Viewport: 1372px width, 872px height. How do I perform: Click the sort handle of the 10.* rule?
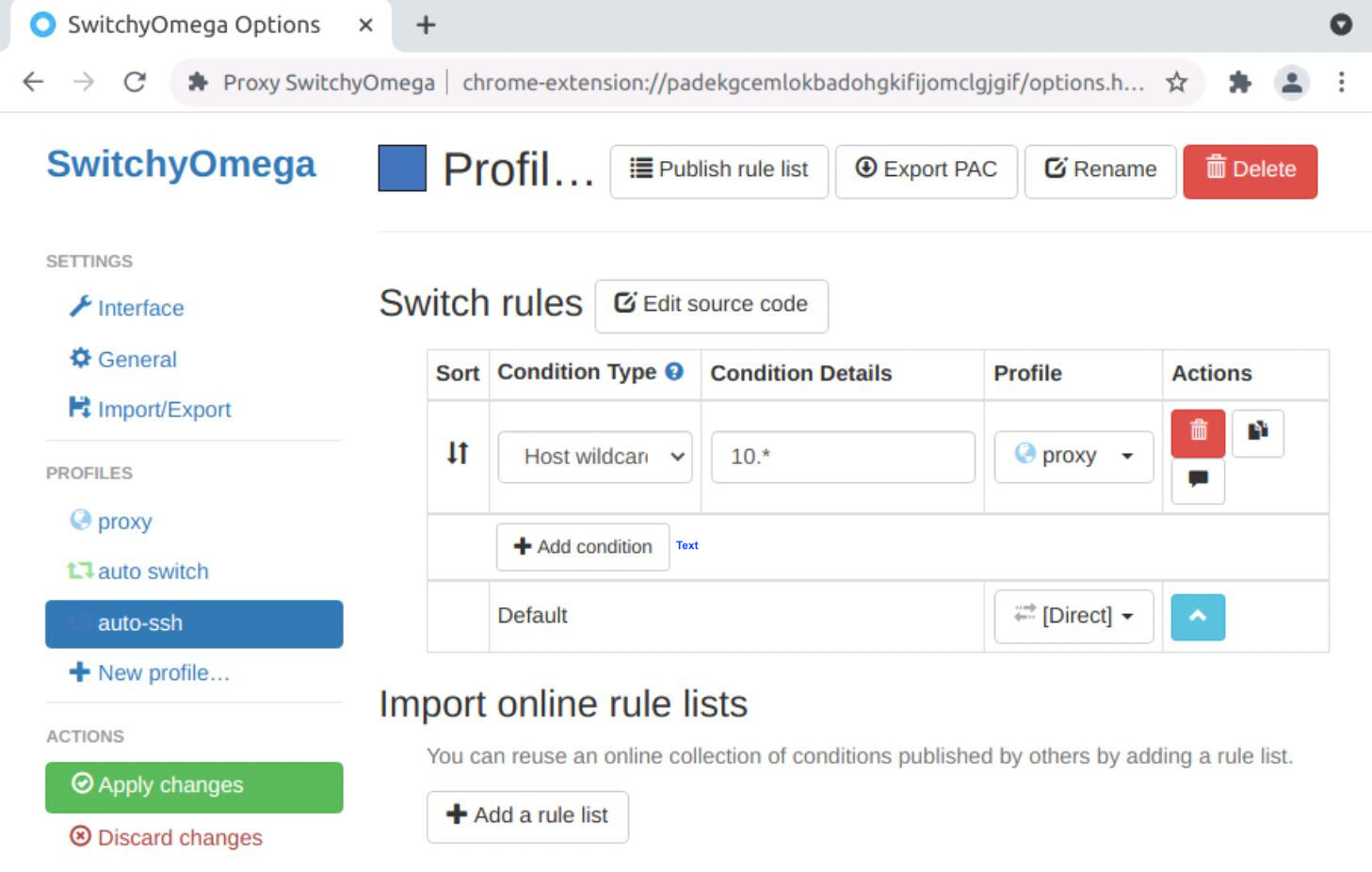pyautogui.click(x=458, y=454)
